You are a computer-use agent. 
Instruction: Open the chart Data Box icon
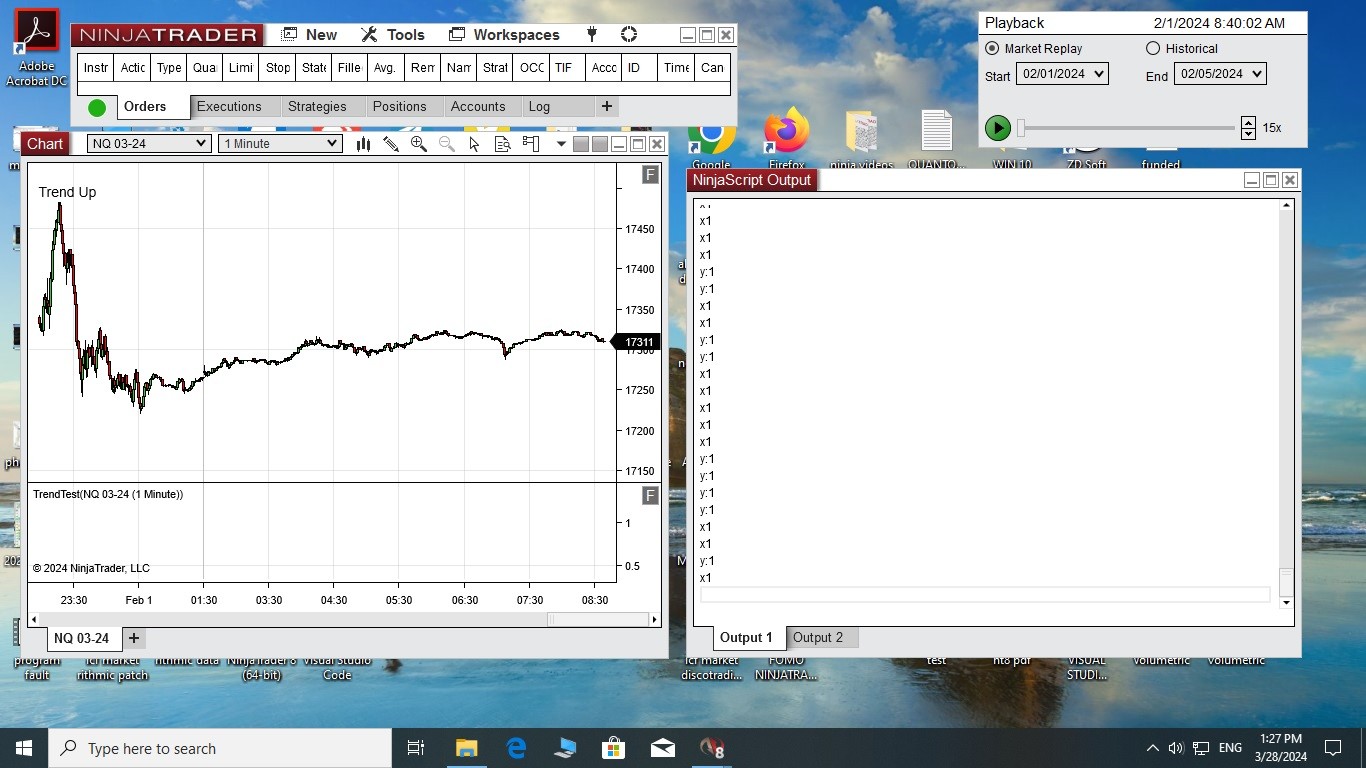point(502,144)
